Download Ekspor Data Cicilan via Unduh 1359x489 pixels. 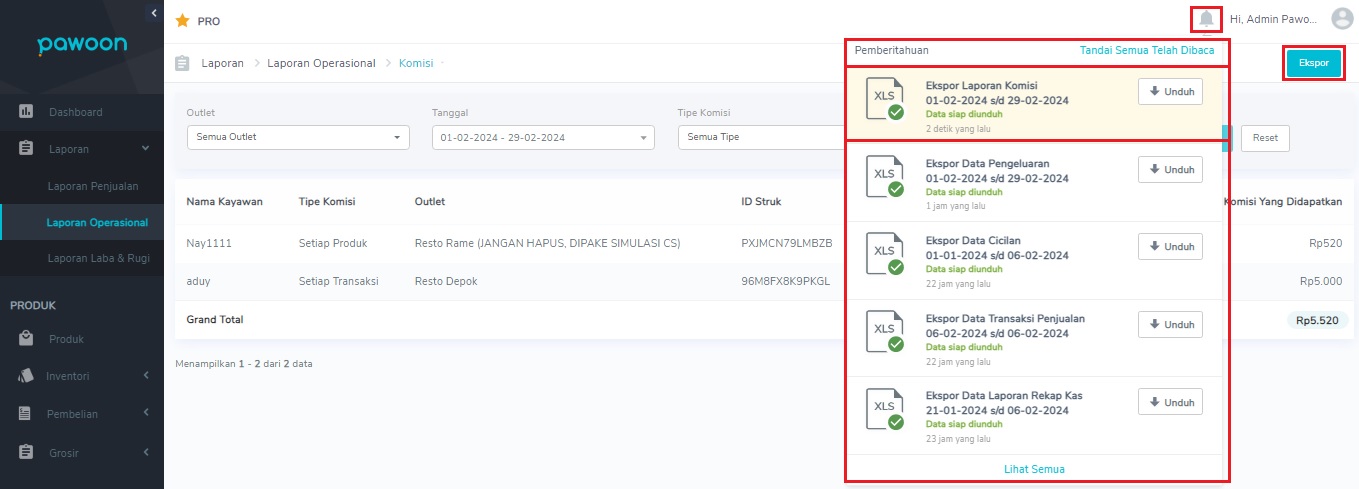(1170, 246)
